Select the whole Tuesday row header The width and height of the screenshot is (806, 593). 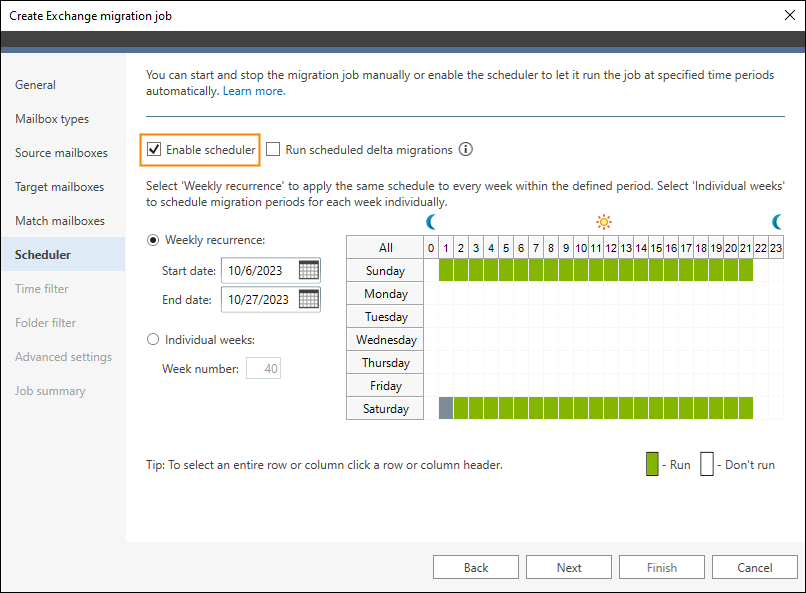click(x=385, y=317)
